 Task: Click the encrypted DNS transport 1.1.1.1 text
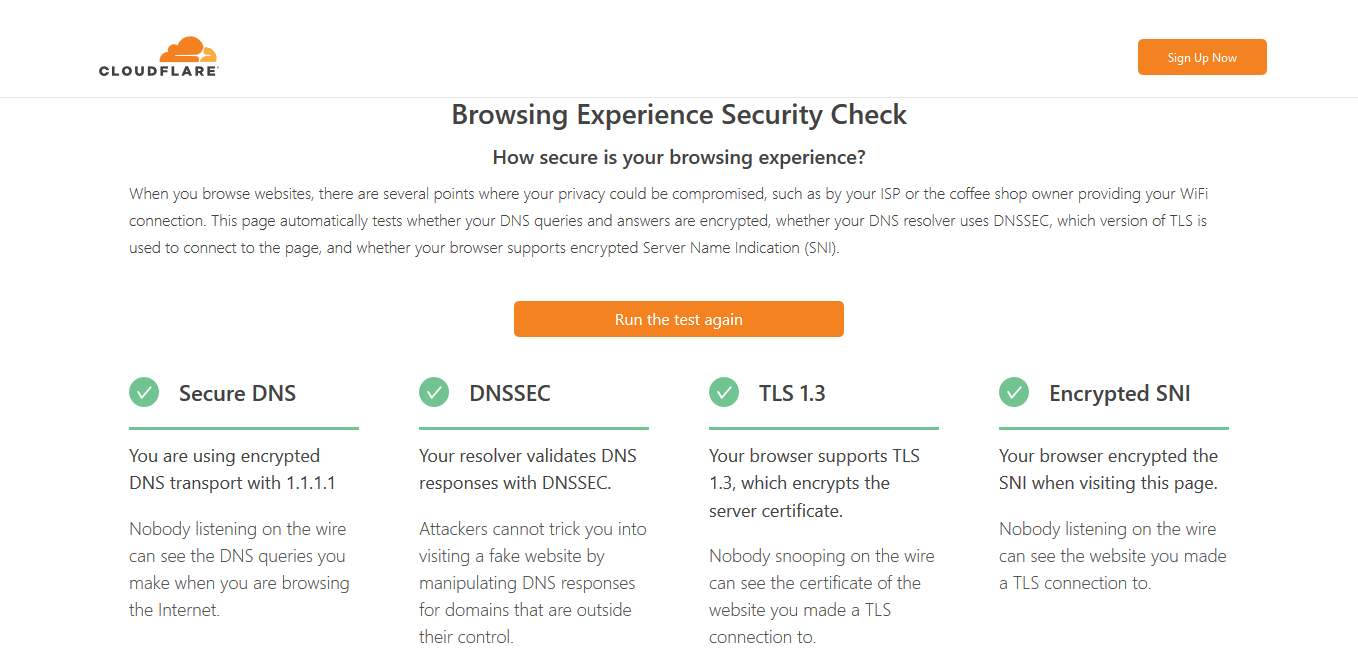[232, 470]
